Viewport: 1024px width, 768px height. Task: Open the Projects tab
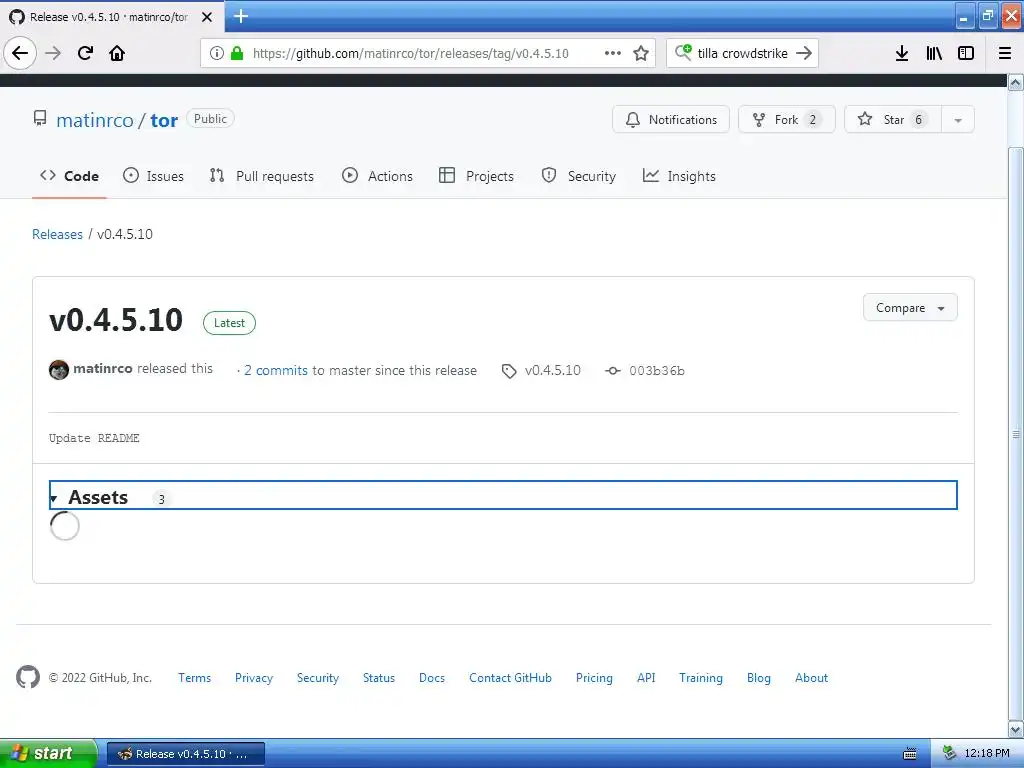pyautogui.click(x=476, y=176)
